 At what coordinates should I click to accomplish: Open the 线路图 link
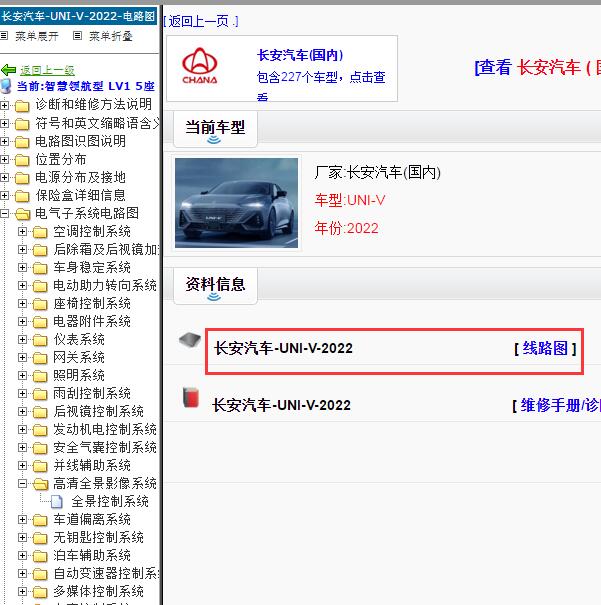click(545, 348)
